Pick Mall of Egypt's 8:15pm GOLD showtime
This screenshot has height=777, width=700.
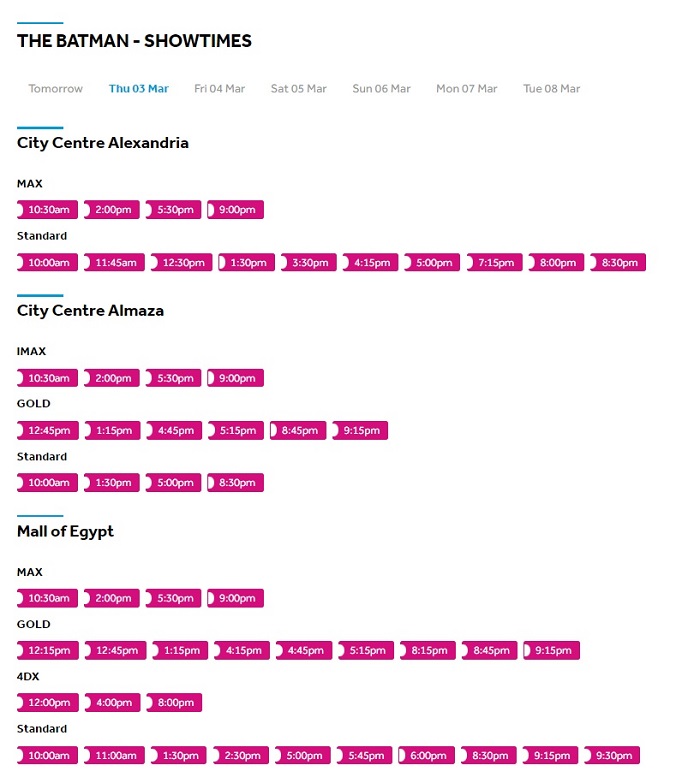(428, 651)
